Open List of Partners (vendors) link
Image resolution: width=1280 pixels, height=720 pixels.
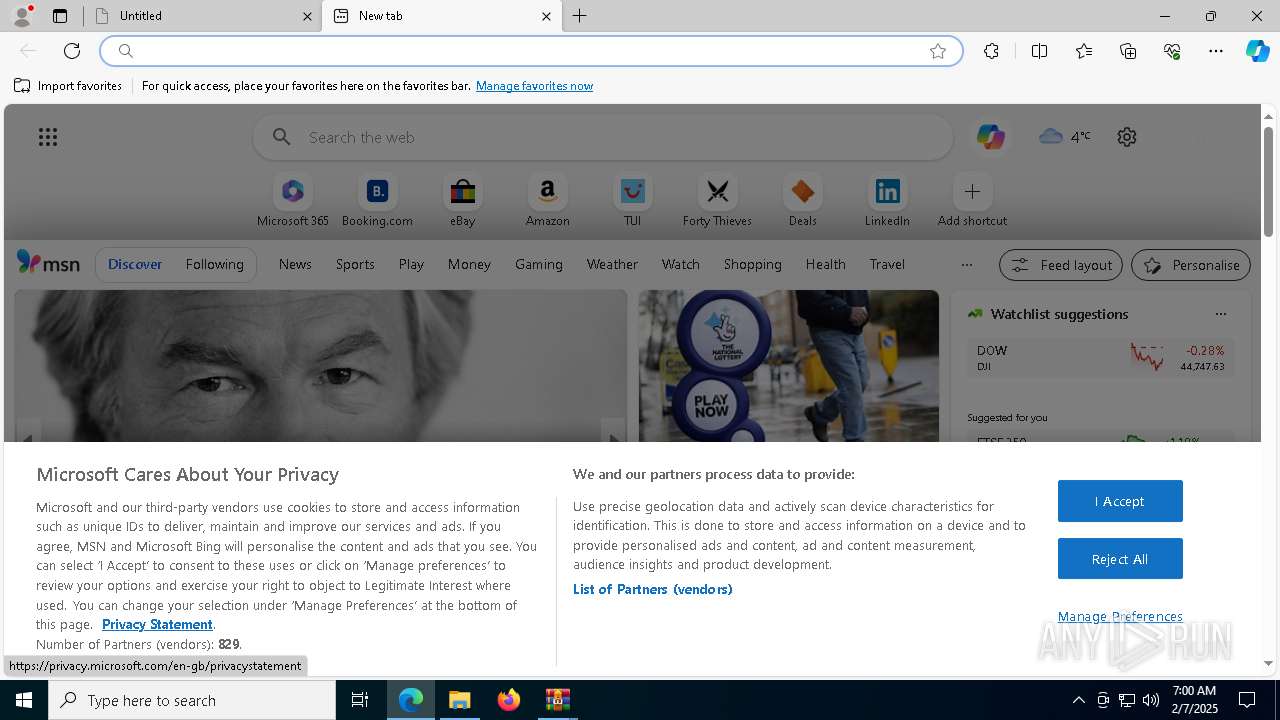pyautogui.click(x=652, y=589)
